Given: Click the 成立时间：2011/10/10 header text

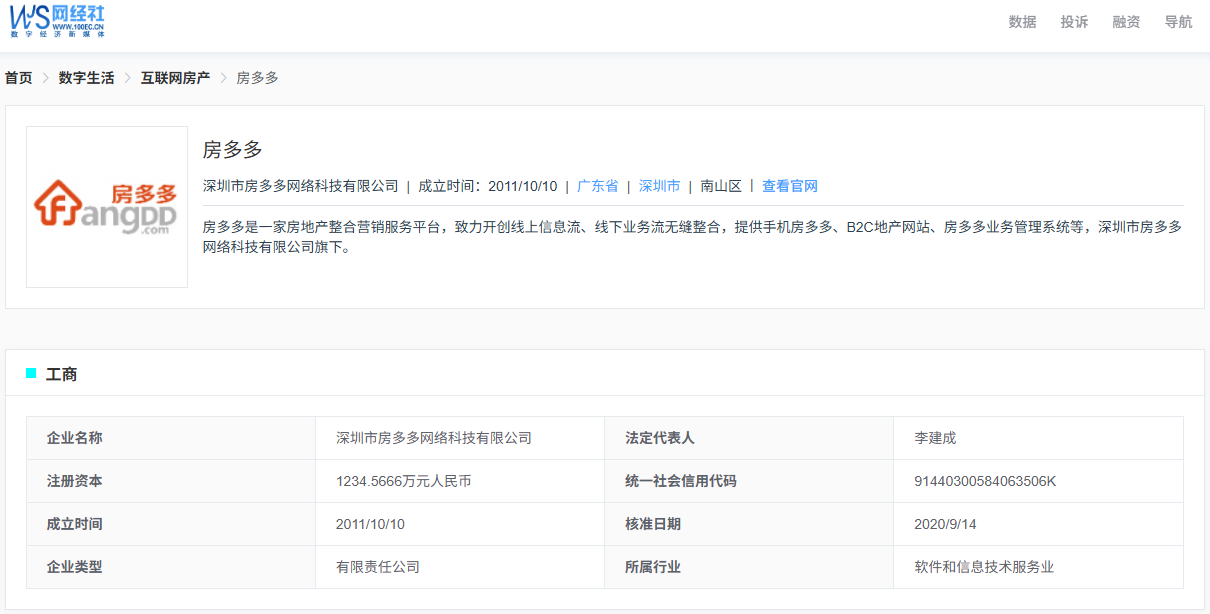Looking at the screenshot, I should (x=487, y=186).
